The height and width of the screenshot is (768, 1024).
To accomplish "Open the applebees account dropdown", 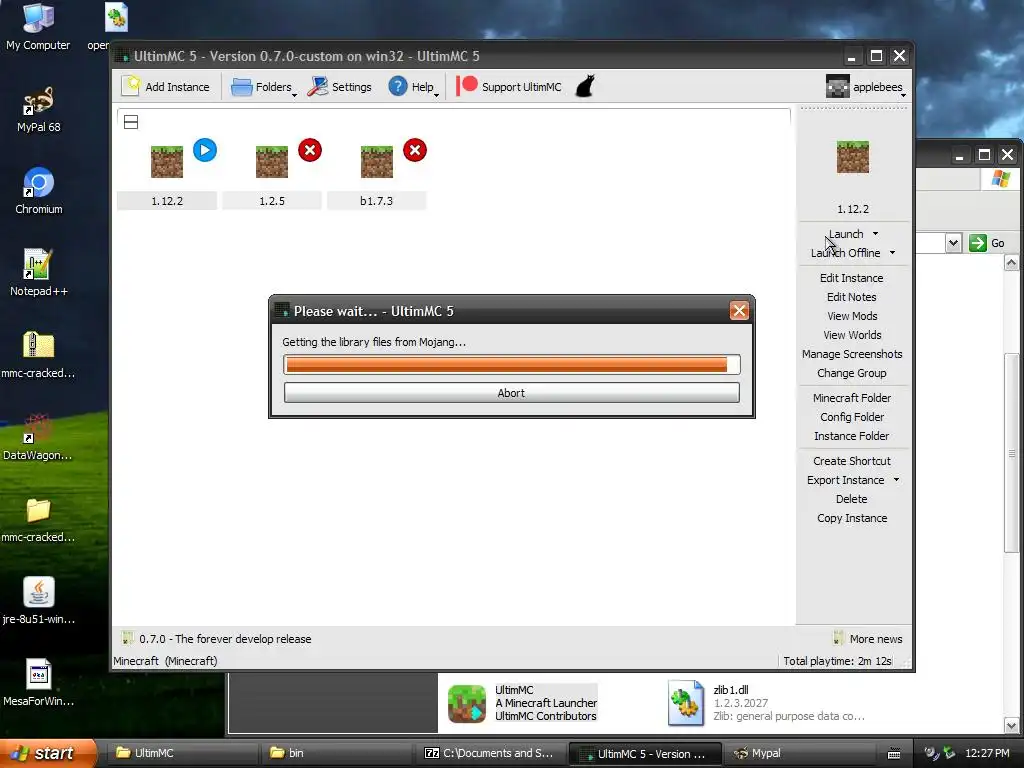I will click(x=865, y=87).
